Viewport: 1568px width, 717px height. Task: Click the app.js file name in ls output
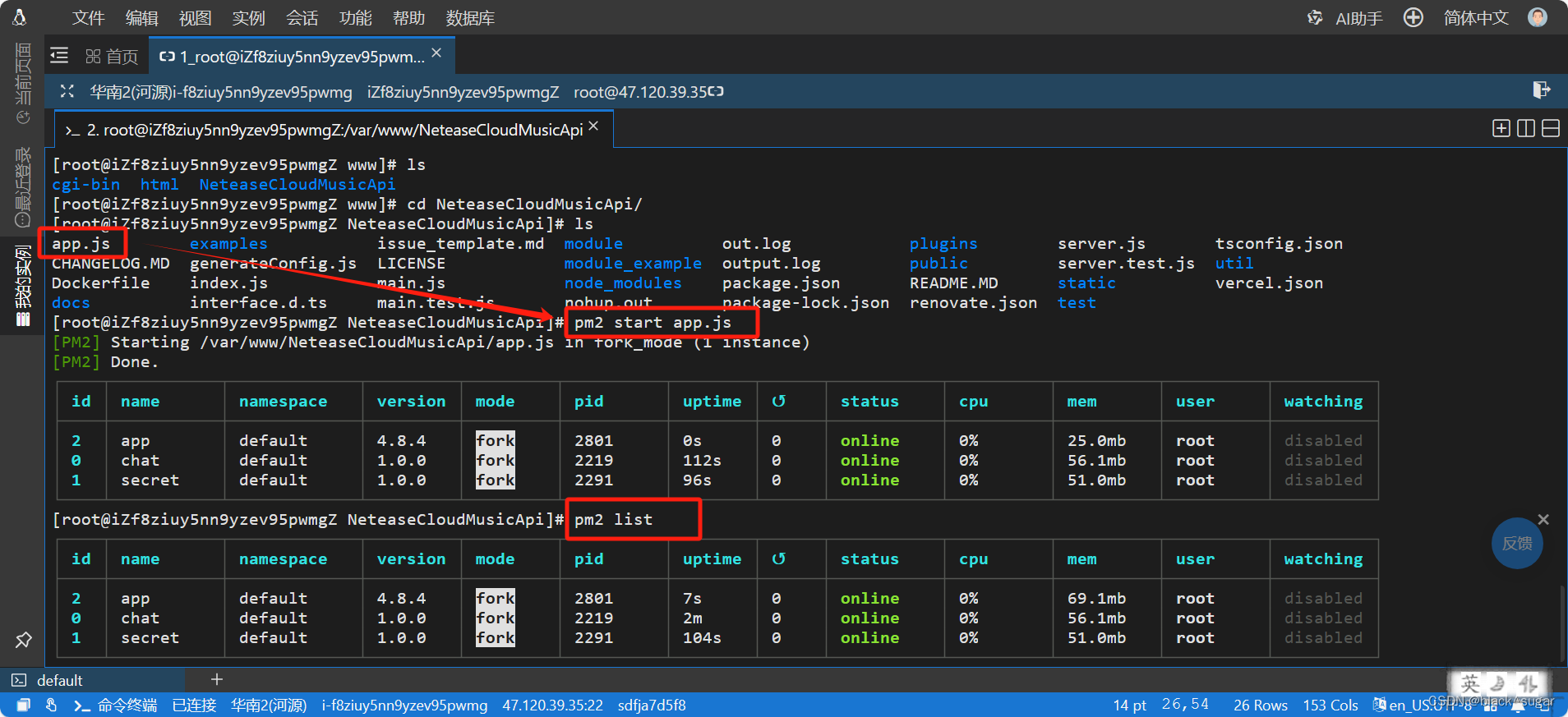coord(81,244)
